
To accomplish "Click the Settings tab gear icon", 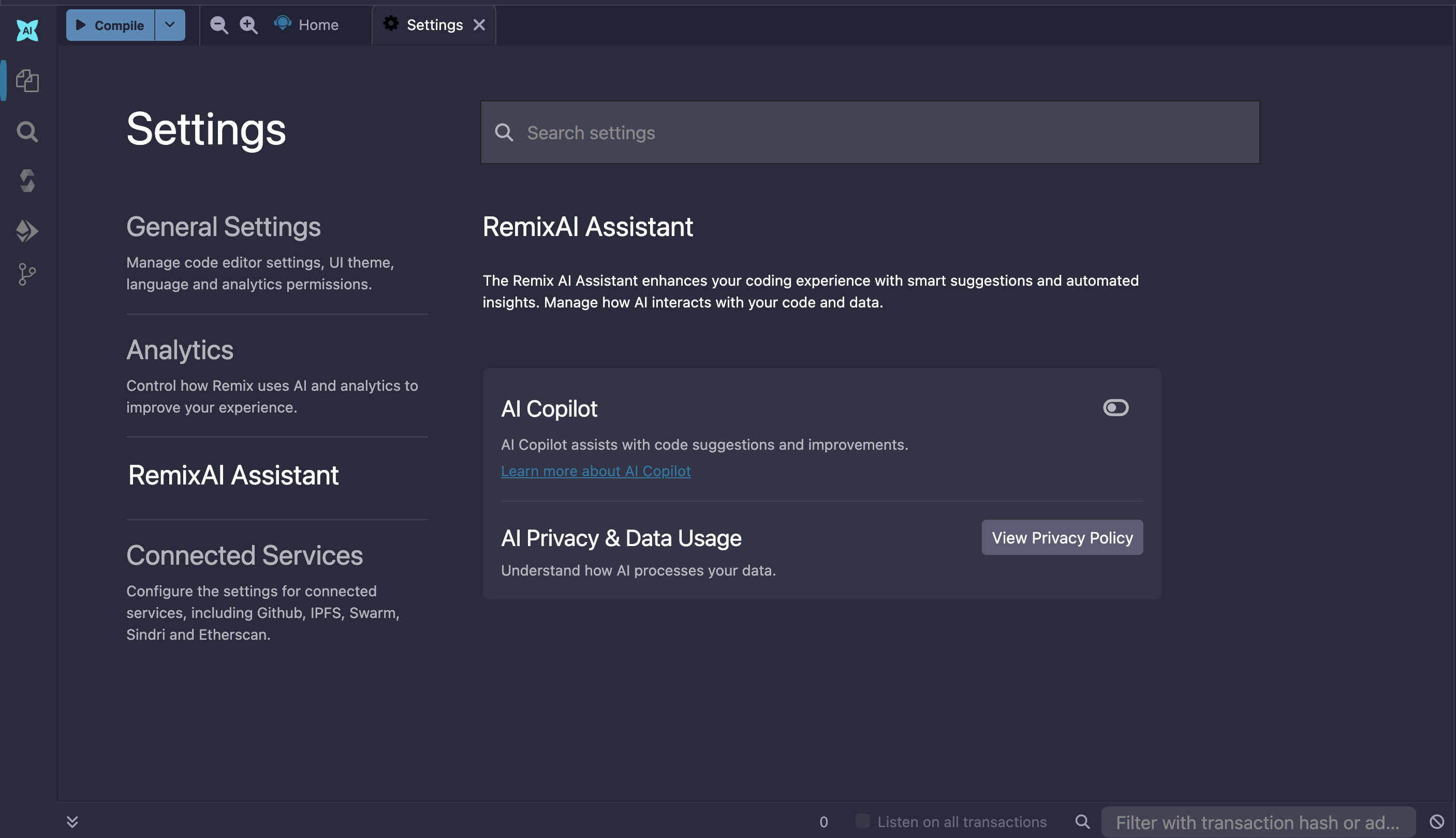I will point(391,24).
